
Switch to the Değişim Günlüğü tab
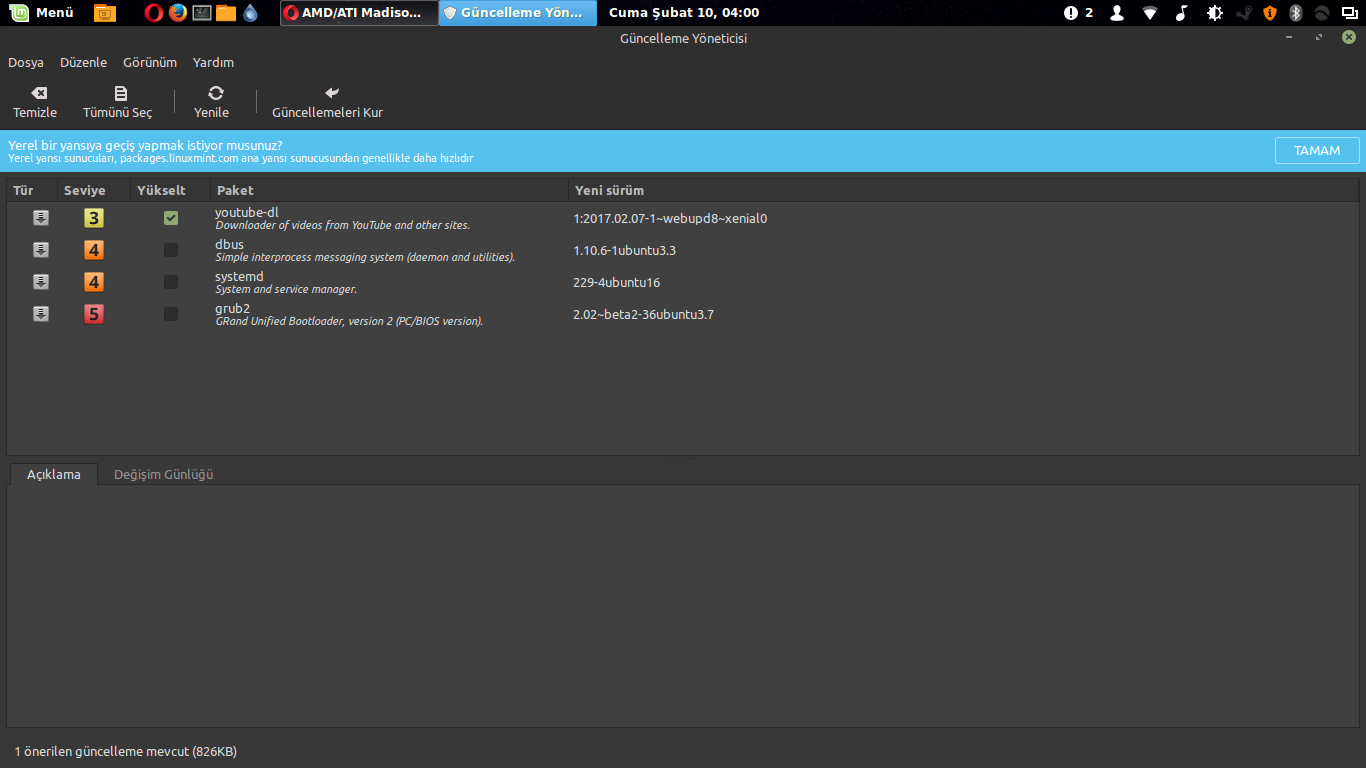[164, 474]
